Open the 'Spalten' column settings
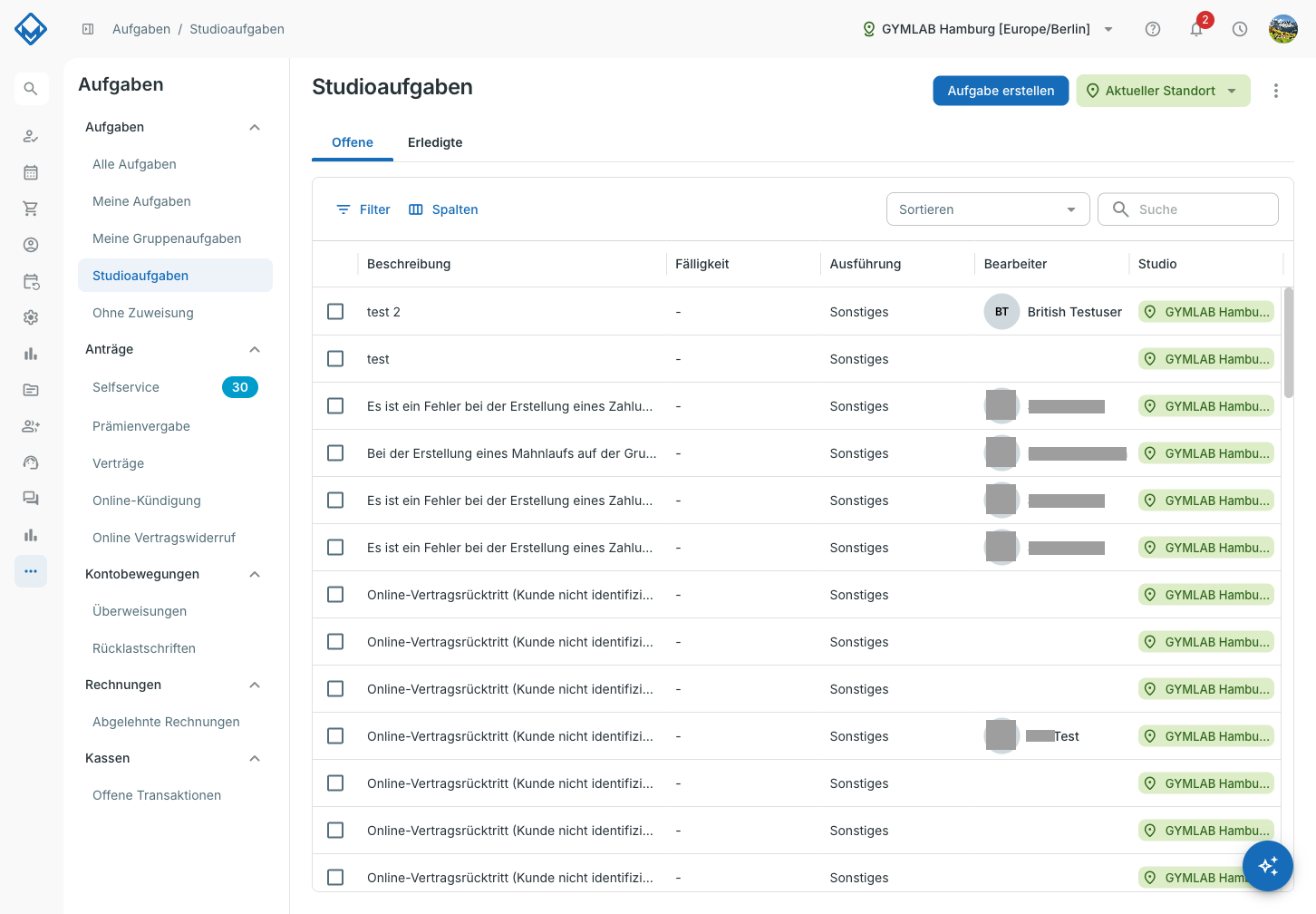 tap(443, 209)
